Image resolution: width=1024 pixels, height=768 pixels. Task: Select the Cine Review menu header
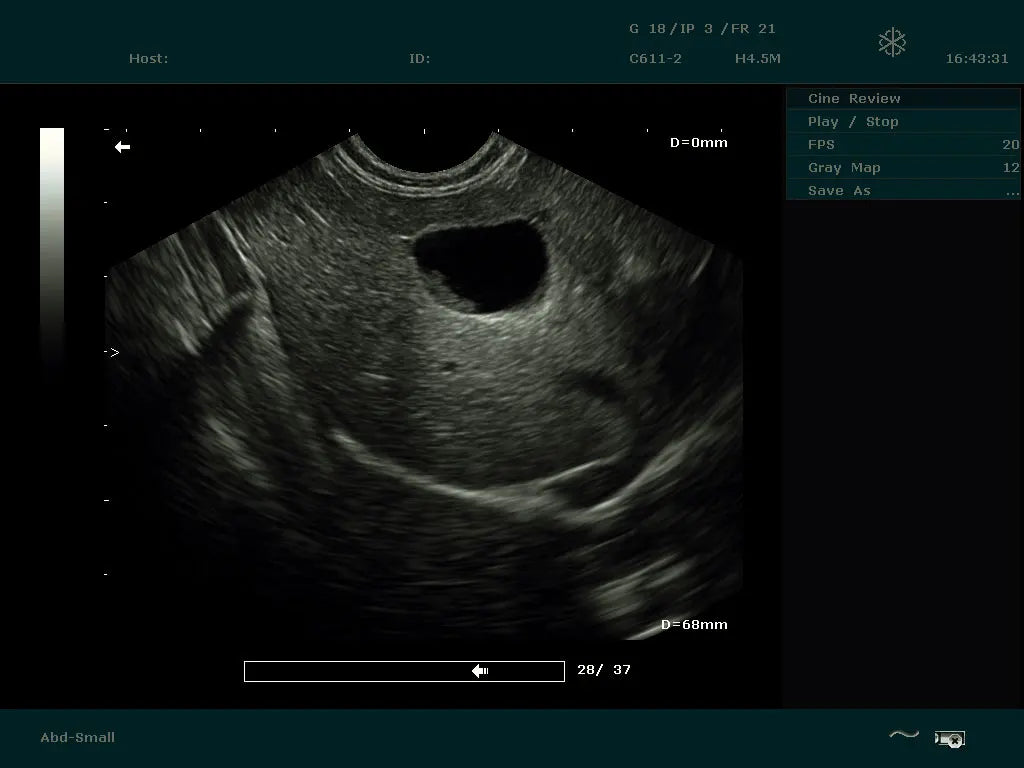[x=854, y=98]
